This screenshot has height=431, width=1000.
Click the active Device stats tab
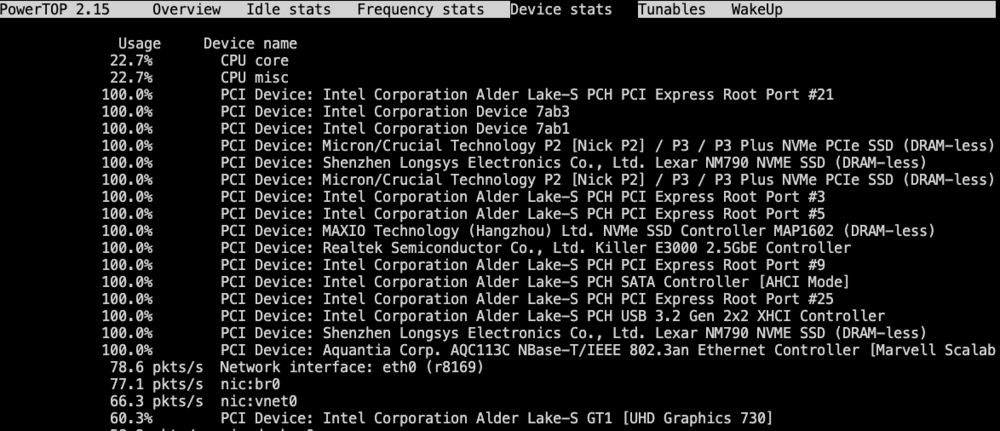(x=561, y=10)
